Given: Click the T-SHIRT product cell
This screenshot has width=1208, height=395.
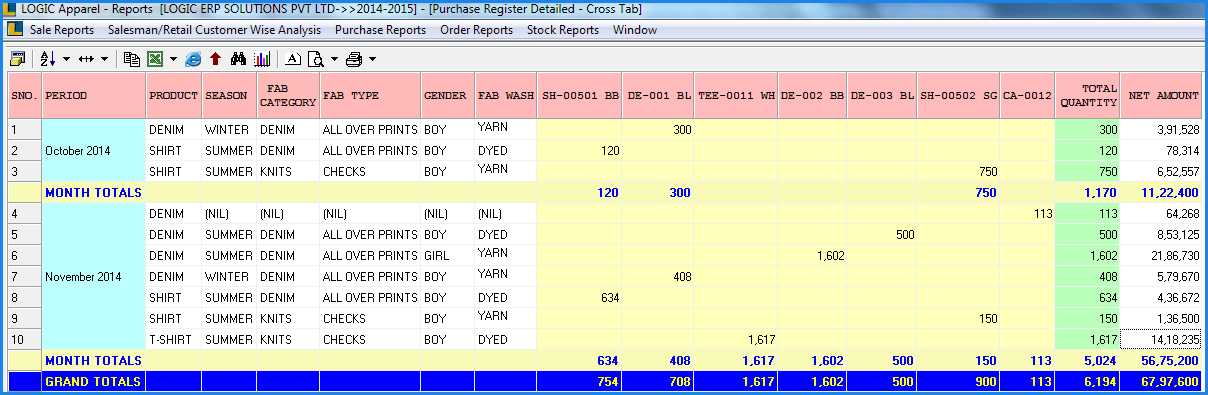Looking at the screenshot, I should [174, 339].
